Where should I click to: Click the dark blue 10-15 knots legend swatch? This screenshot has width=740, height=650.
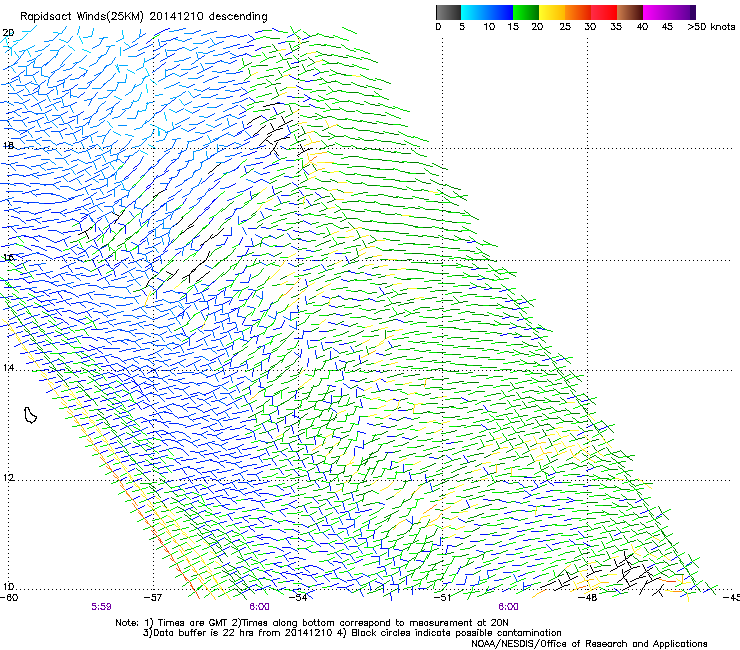500,12
